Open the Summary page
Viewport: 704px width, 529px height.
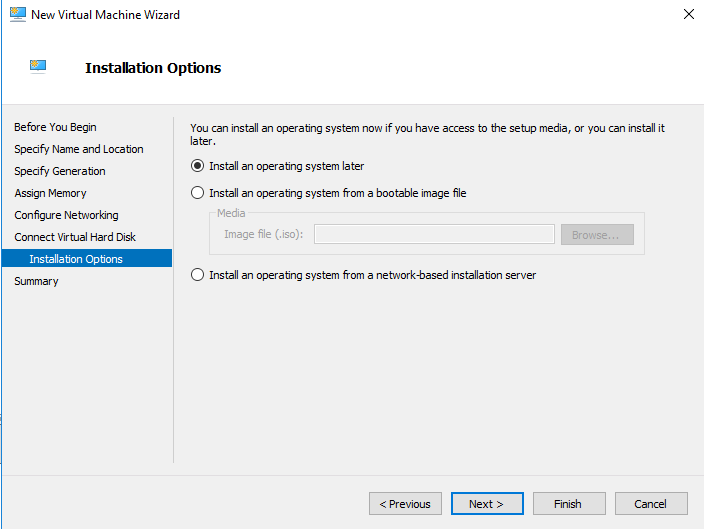(36, 281)
